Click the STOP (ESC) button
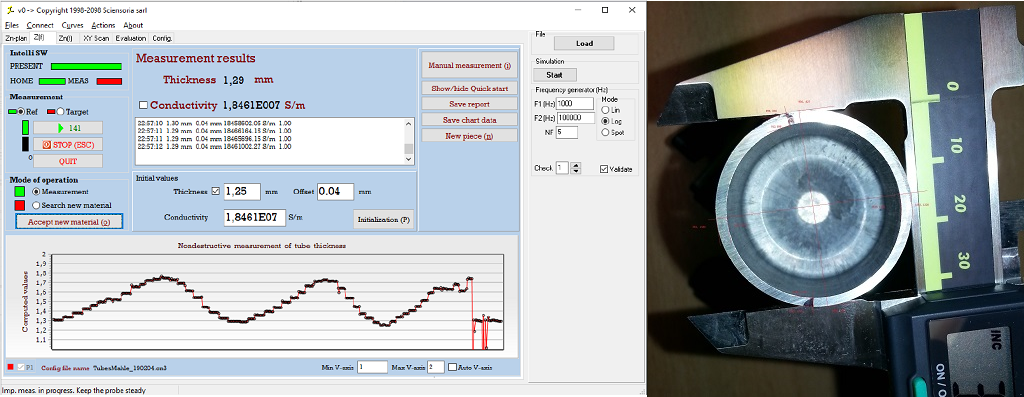The height and width of the screenshot is (397, 1024). 68,144
